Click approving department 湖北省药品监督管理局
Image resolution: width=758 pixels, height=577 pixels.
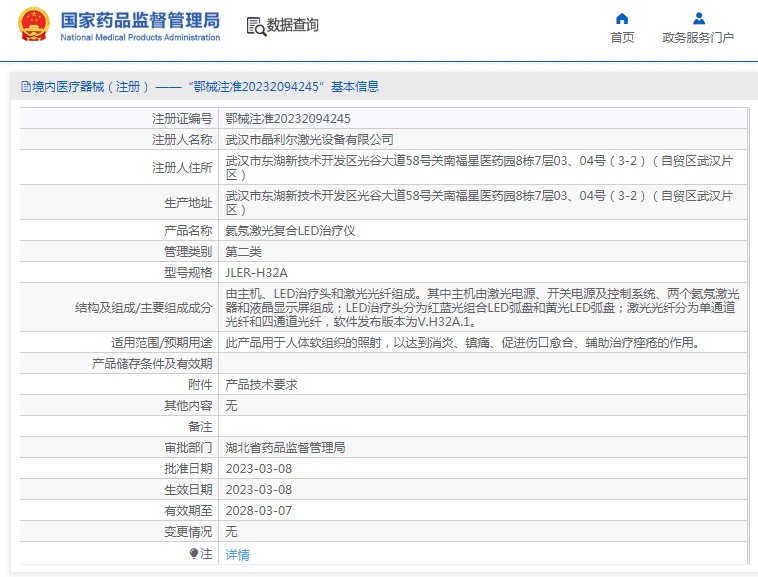(285, 447)
